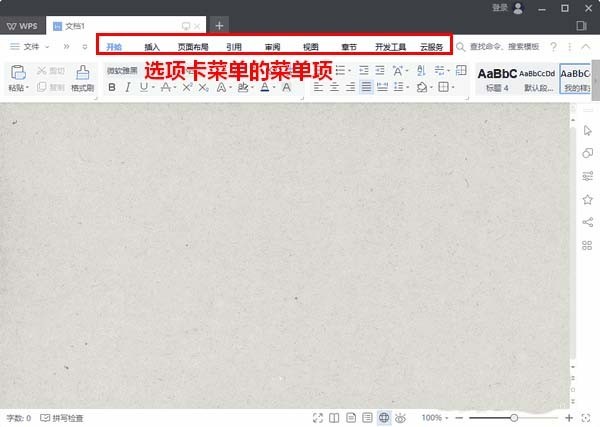Toggle spell check (拼写检查) in status bar
The image size is (600, 427).
(x=62, y=418)
